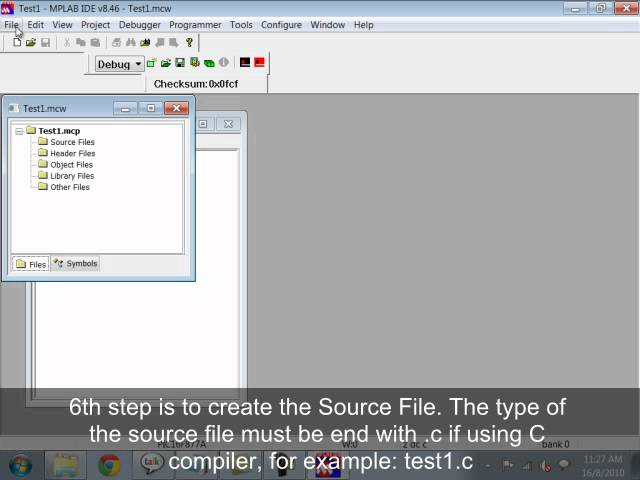Click the Find binoculars icon
The width and height of the screenshot is (640, 480).
click(x=131, y=42)
